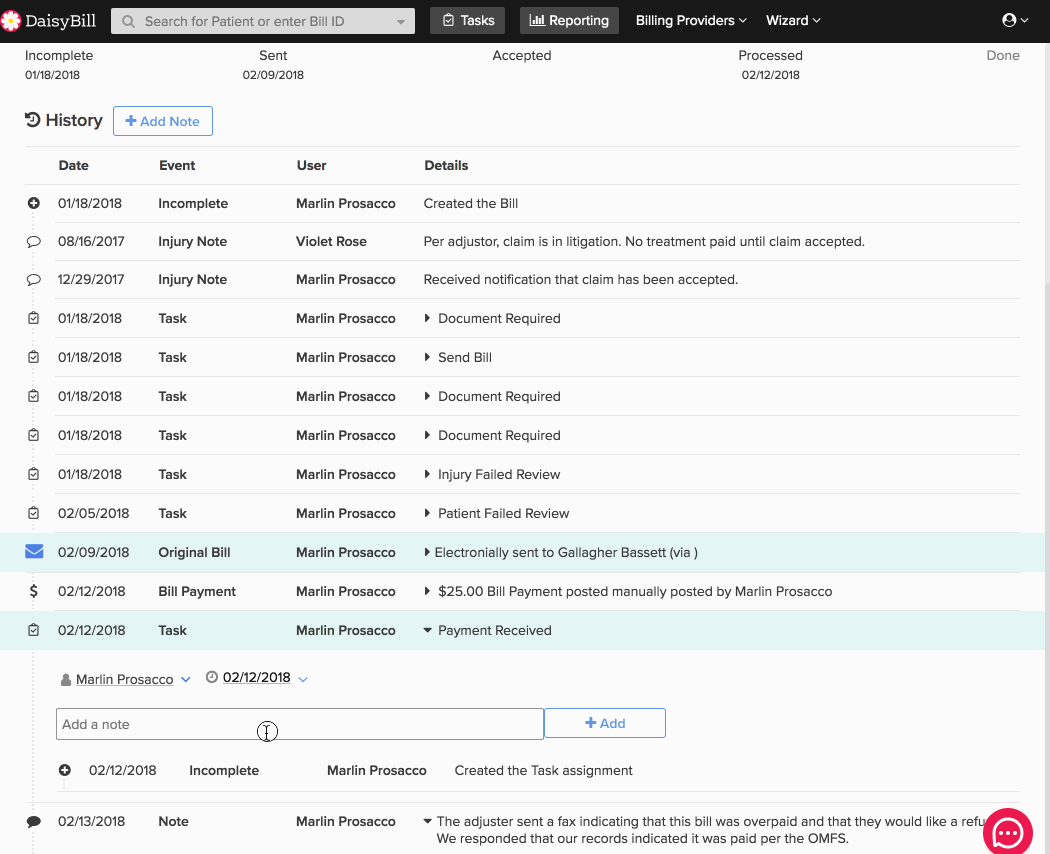Click the magnifier icon in search box

[x=128, y=21]
